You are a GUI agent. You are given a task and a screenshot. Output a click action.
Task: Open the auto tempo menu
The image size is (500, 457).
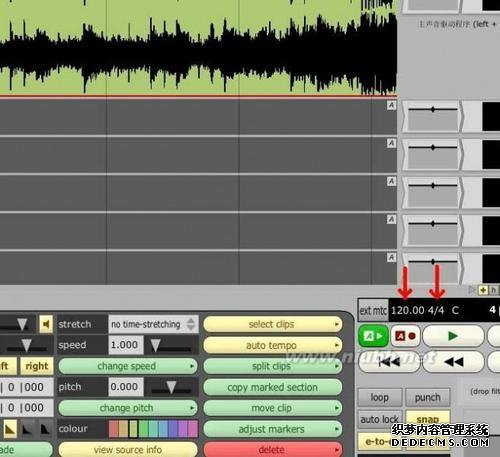point(273,345)
